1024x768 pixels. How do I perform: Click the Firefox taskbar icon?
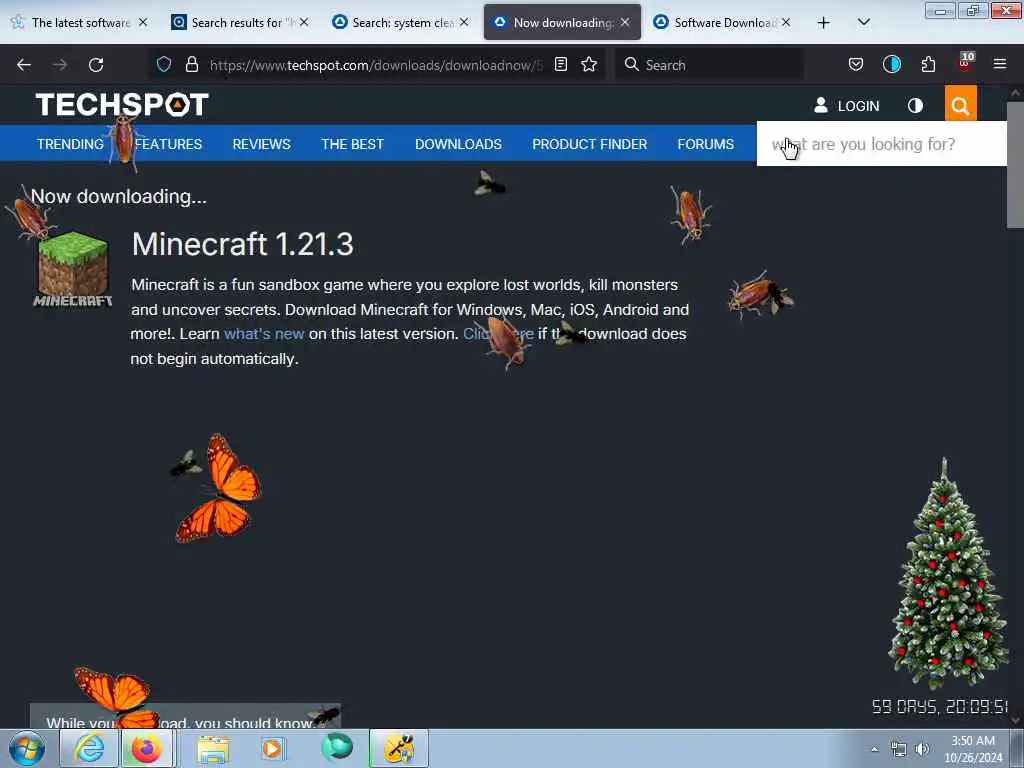(146, 748)
